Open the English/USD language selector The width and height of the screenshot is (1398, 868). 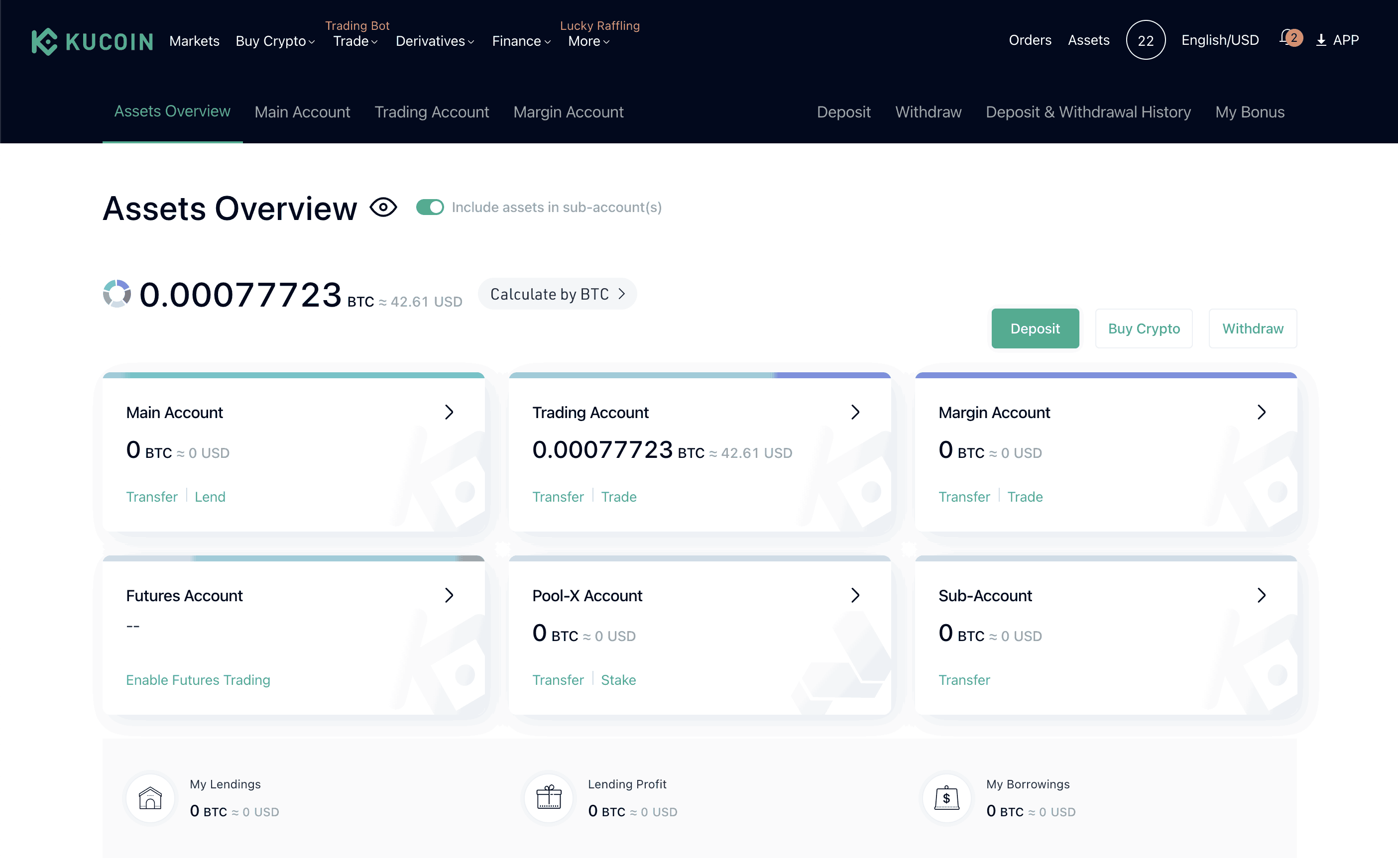pos(1220,40)
